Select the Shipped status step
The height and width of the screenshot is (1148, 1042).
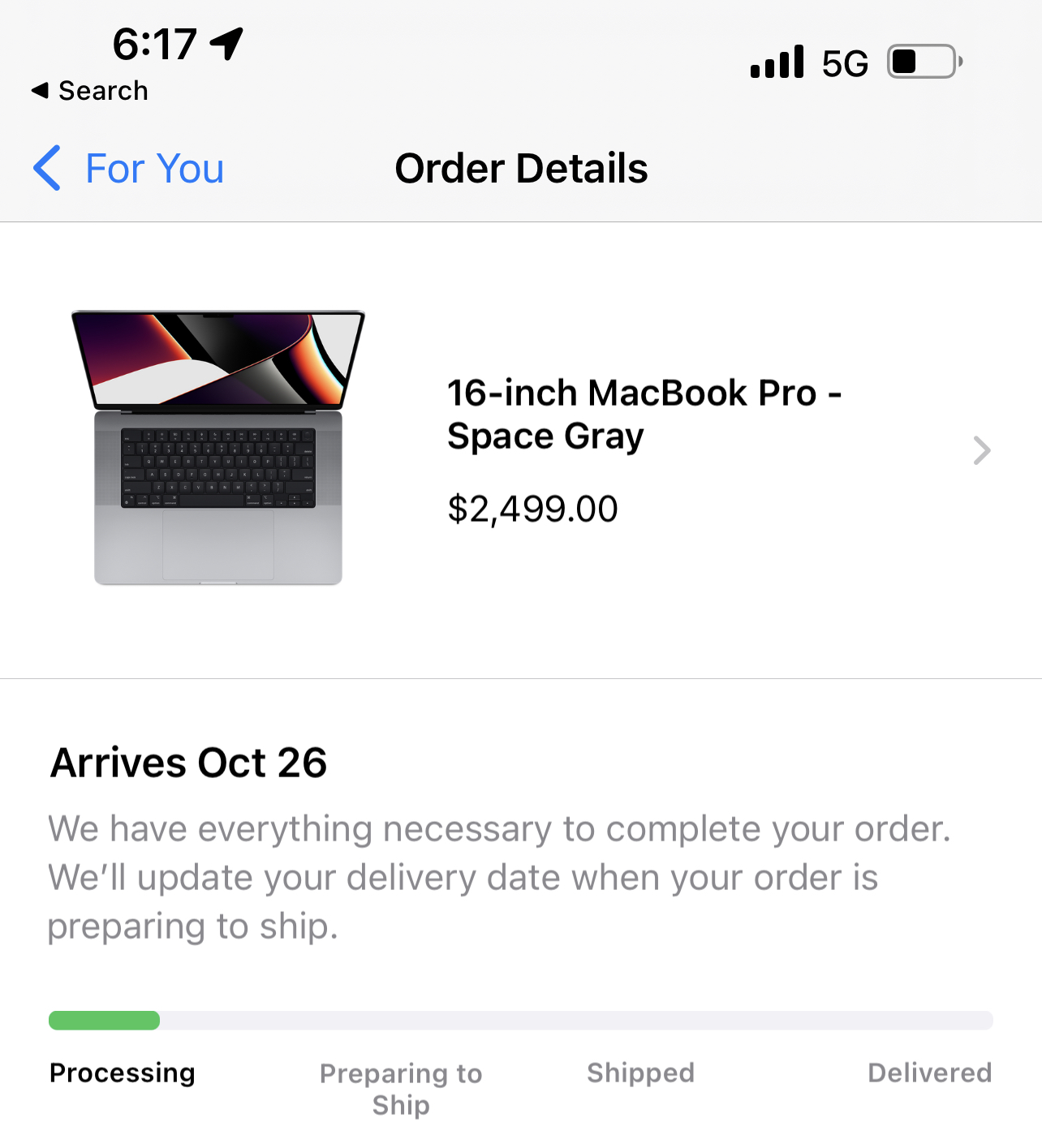(x=640, y=1073)
